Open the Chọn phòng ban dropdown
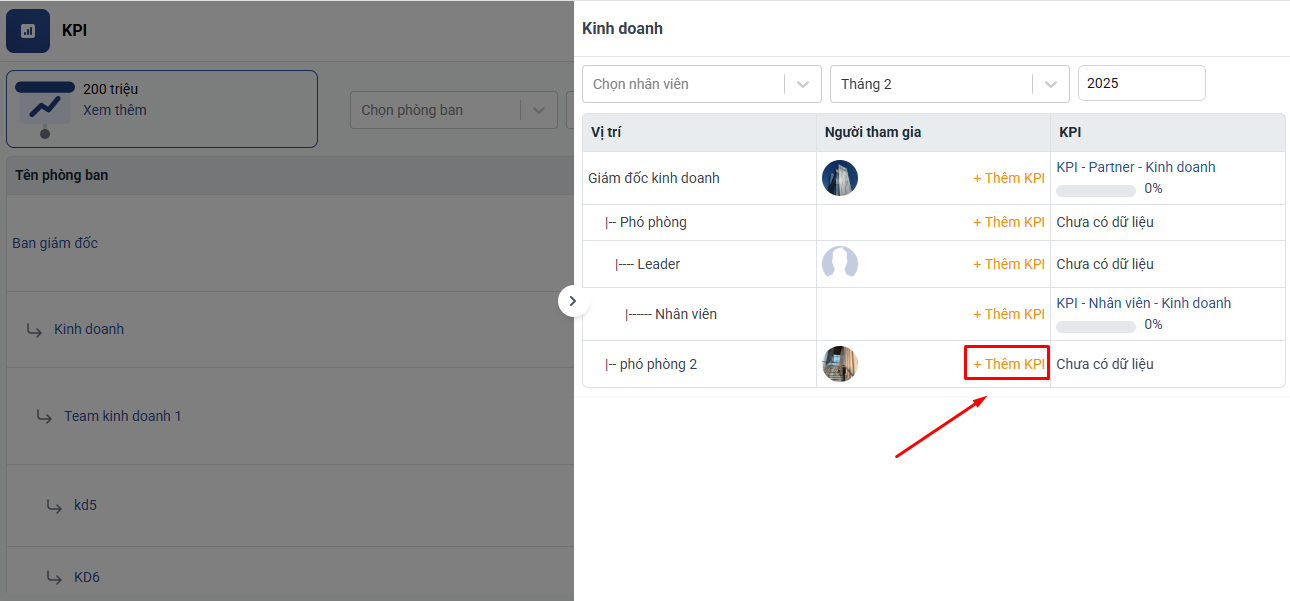1290x601 pixels. coord(452,110)
